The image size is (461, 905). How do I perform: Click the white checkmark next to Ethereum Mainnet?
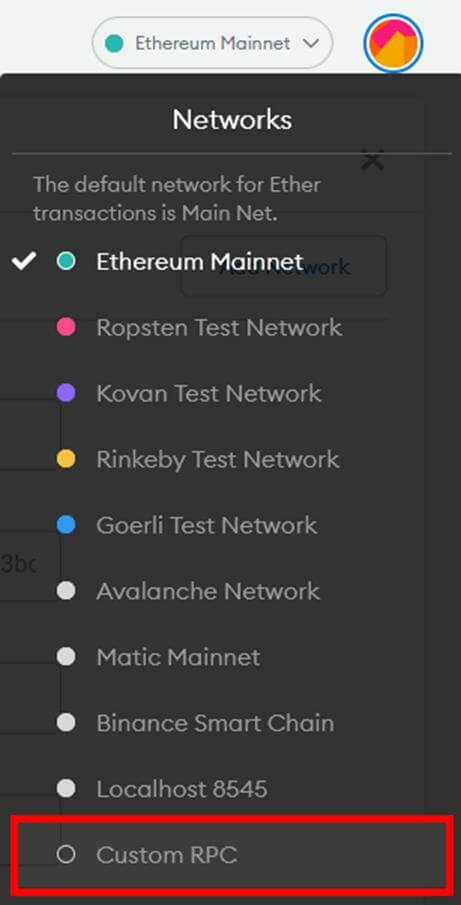[x=24, y=261]
